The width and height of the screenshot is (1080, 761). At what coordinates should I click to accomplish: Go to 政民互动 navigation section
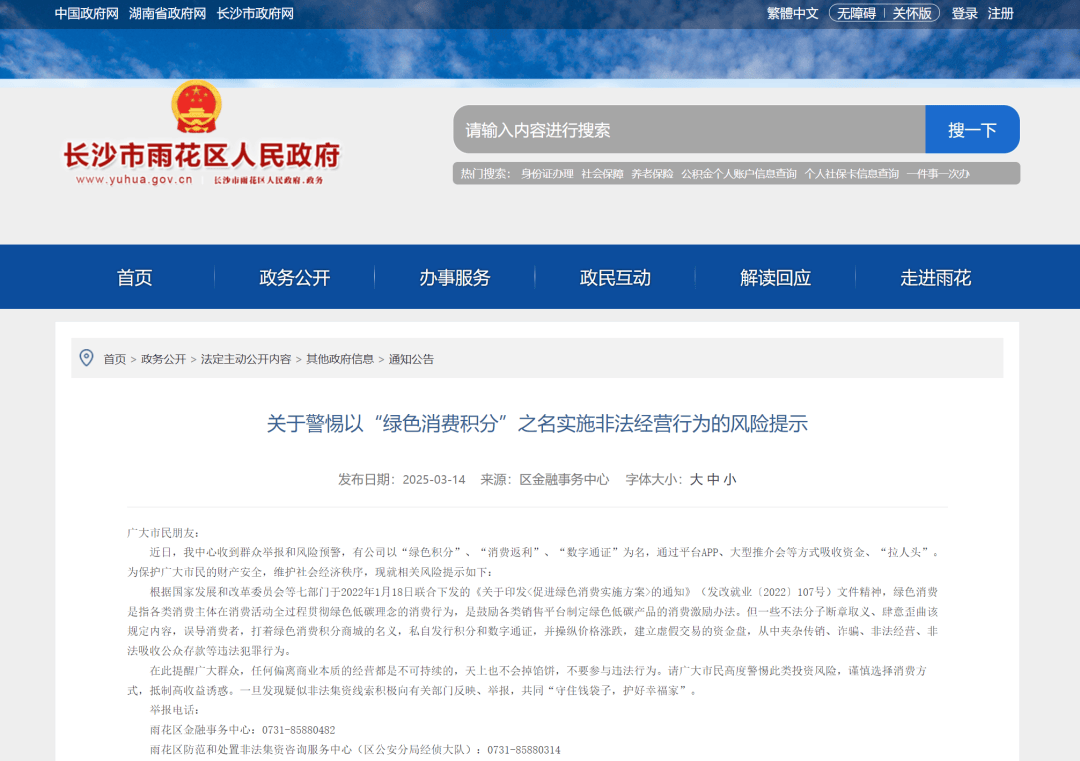615,278
